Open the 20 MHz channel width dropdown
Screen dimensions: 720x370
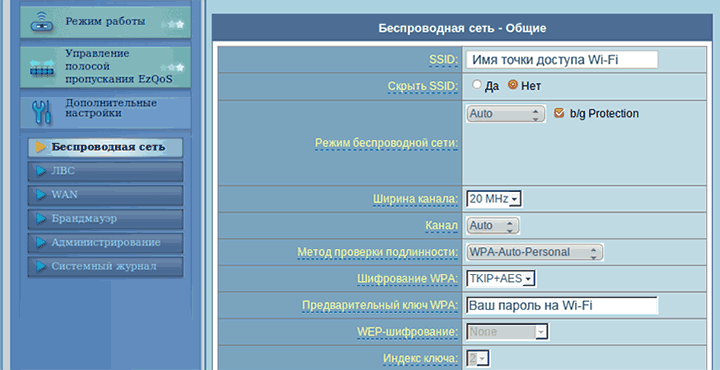point(494,199)
